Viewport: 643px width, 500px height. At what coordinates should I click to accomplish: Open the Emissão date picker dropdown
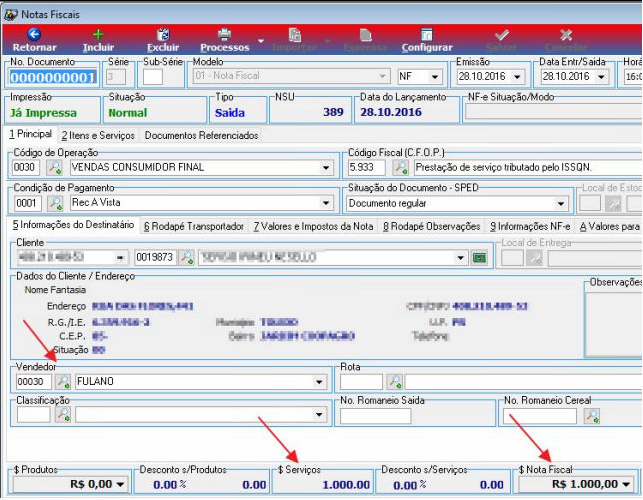[x=517, y=77]
